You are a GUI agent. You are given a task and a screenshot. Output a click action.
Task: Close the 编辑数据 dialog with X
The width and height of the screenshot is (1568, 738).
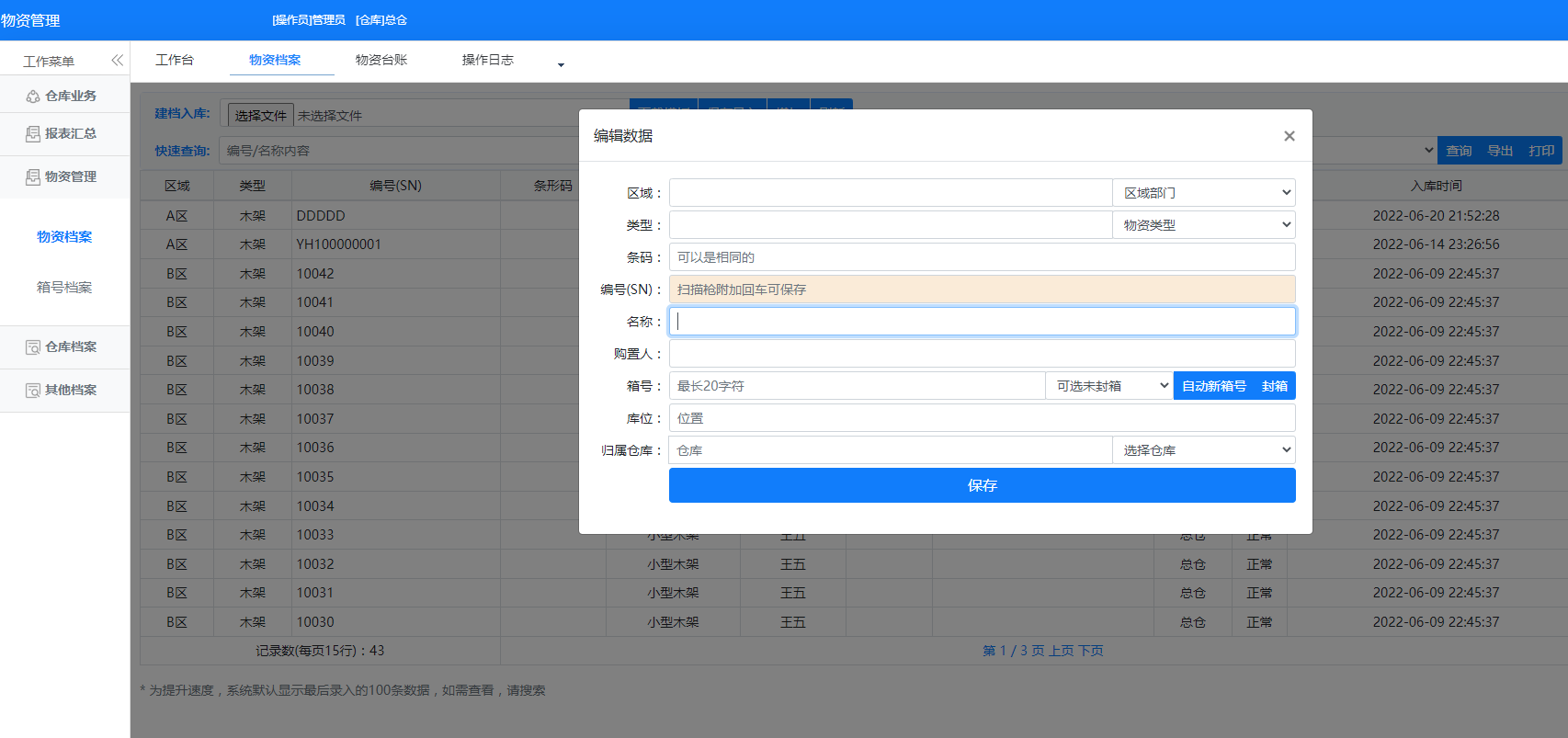tap(1289, 136)
